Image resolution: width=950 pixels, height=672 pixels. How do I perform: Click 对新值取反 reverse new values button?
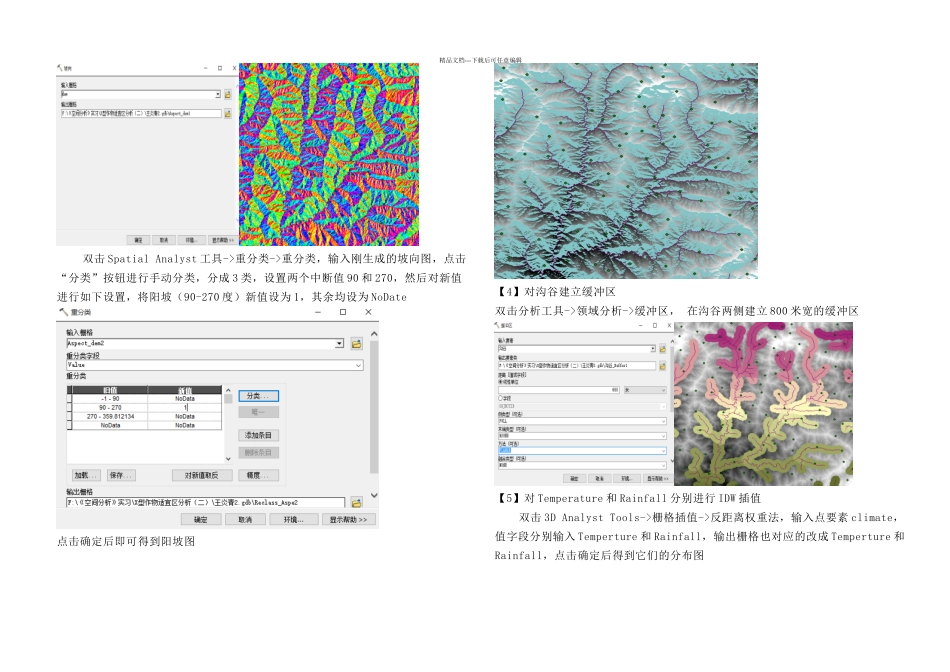pyautogui.click(x=202, y=475)
